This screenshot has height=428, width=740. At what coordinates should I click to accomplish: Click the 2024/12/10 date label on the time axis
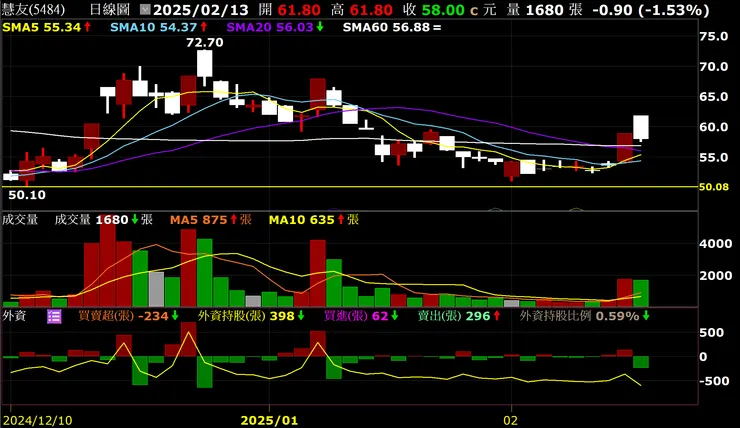(x=37, y=420)
